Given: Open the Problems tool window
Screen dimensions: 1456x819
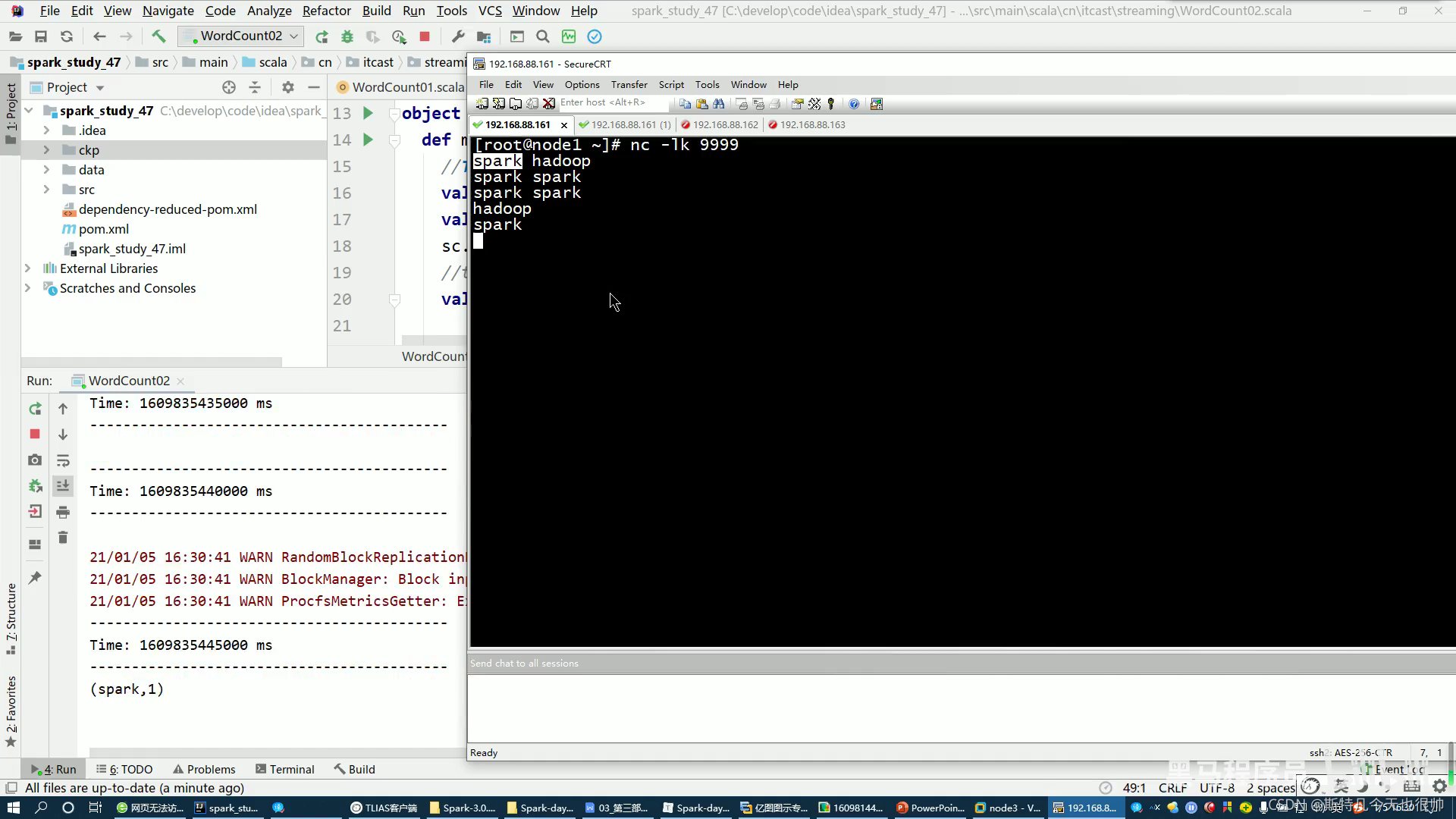Looking at the screenshot, I should [204, 769].
